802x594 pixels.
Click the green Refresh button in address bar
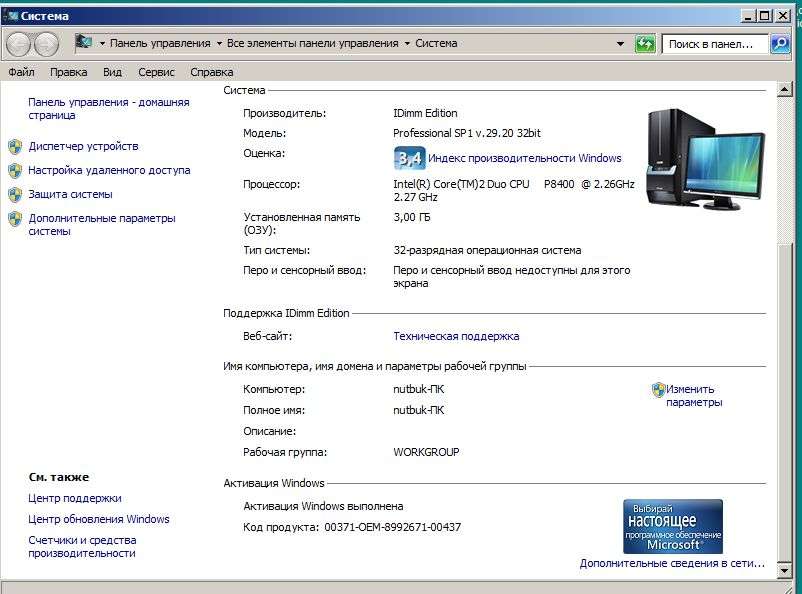[x=645, y=44]
